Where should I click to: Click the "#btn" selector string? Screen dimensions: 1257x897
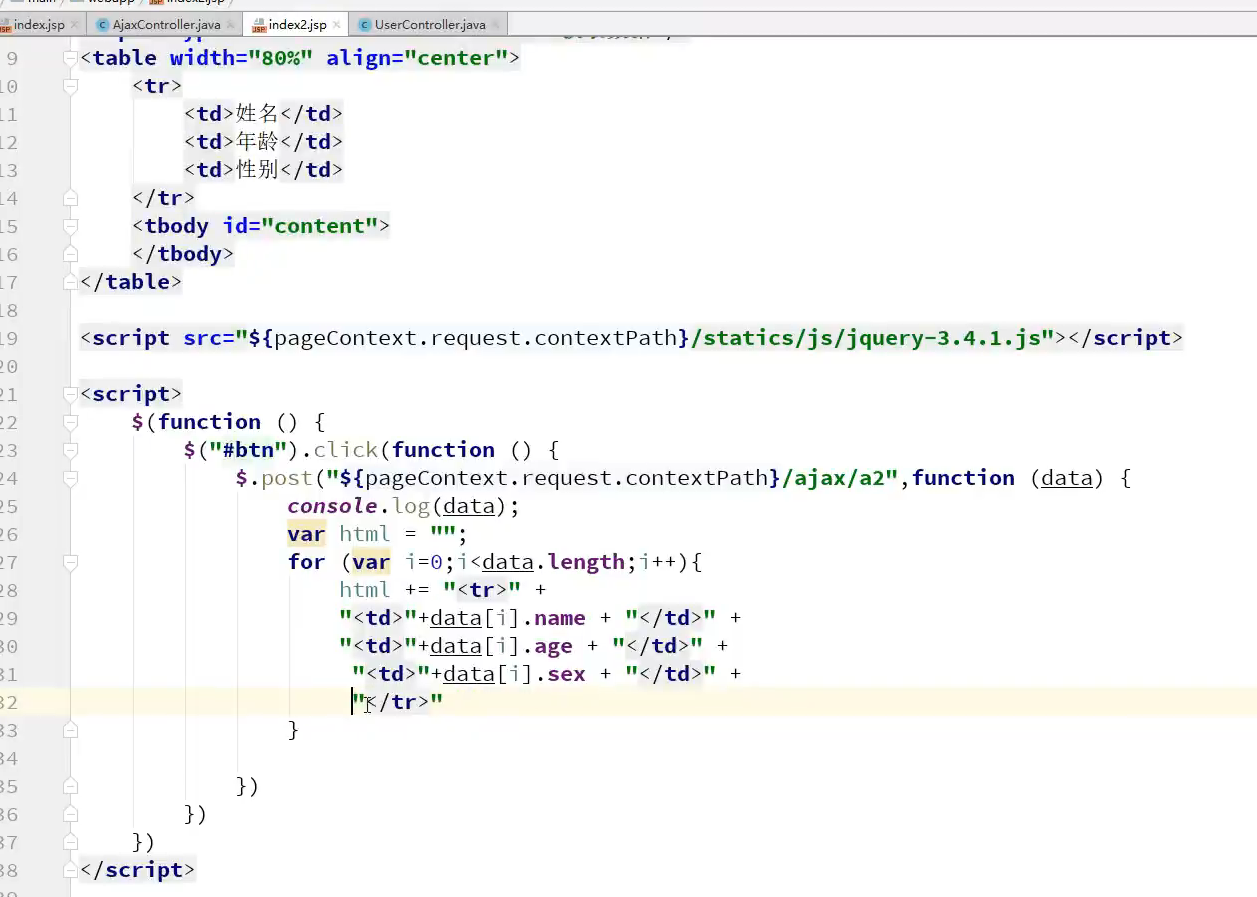[248, 450]
